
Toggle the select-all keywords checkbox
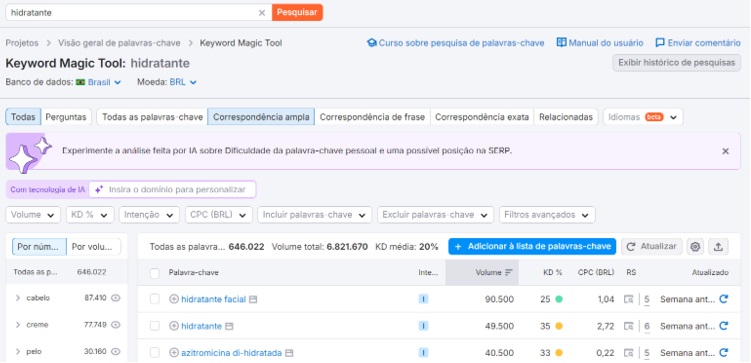click(155, 273)
